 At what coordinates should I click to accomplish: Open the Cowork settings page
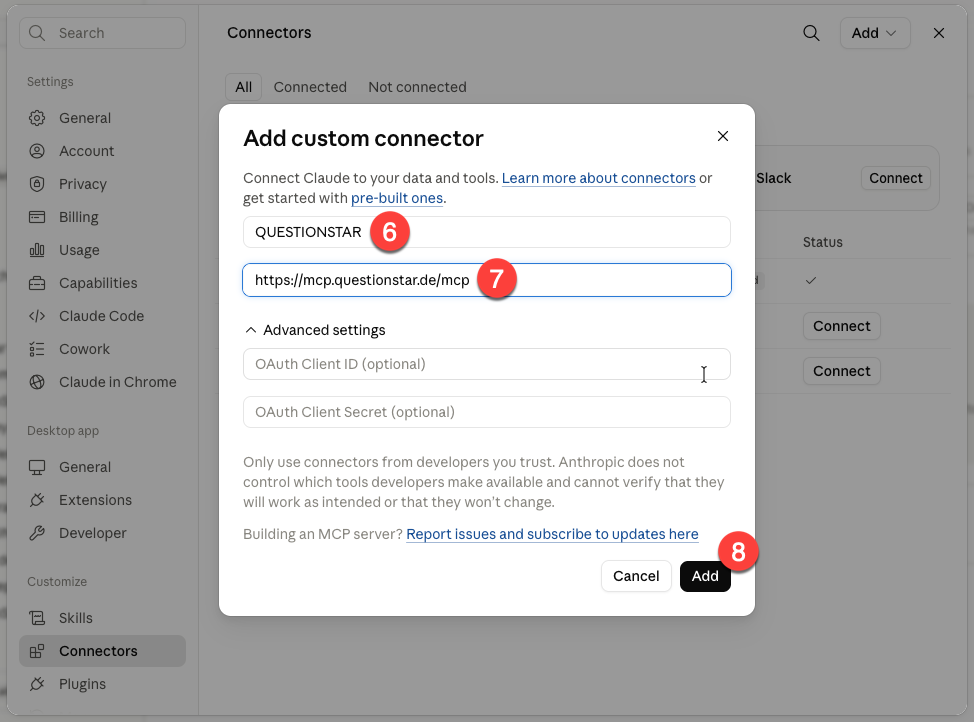pyautogui.click(x=102, y=349)
